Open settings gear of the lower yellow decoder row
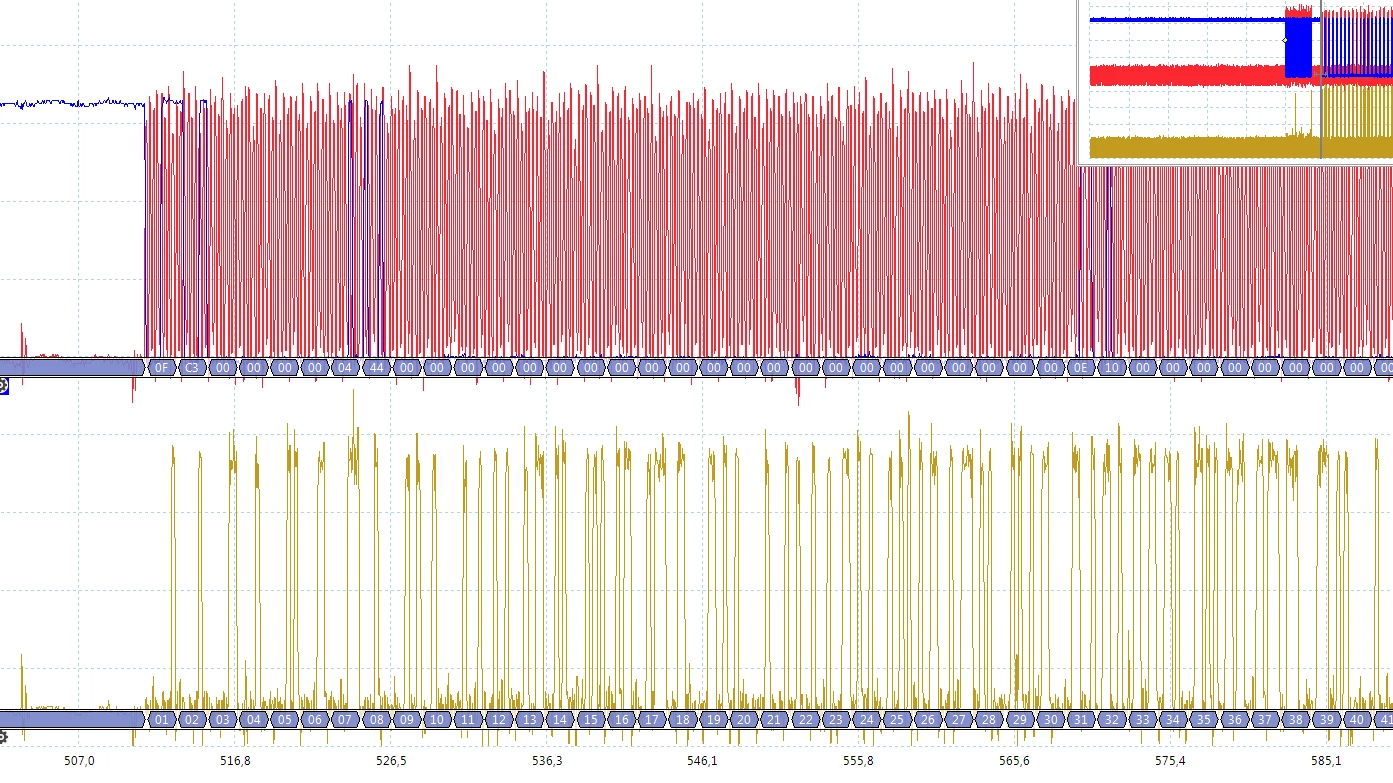Viewport: 1393px width, 783px height. click(x=3, y=737)
